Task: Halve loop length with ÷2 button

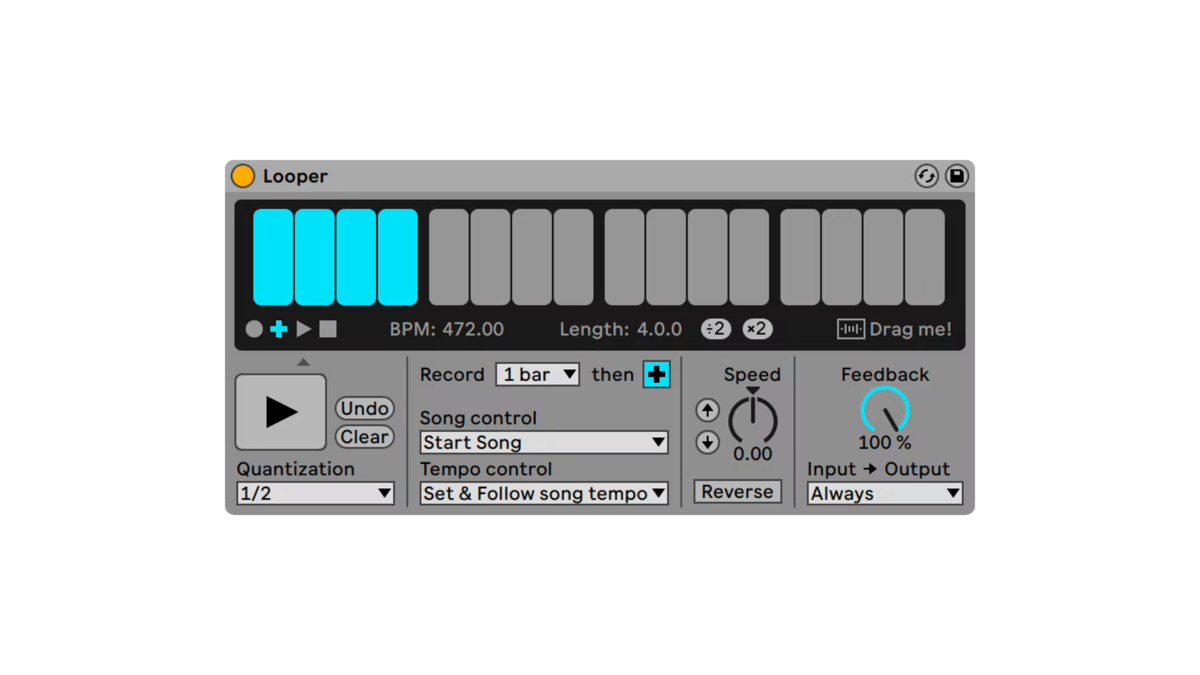Action: click(x=716, y=329)
